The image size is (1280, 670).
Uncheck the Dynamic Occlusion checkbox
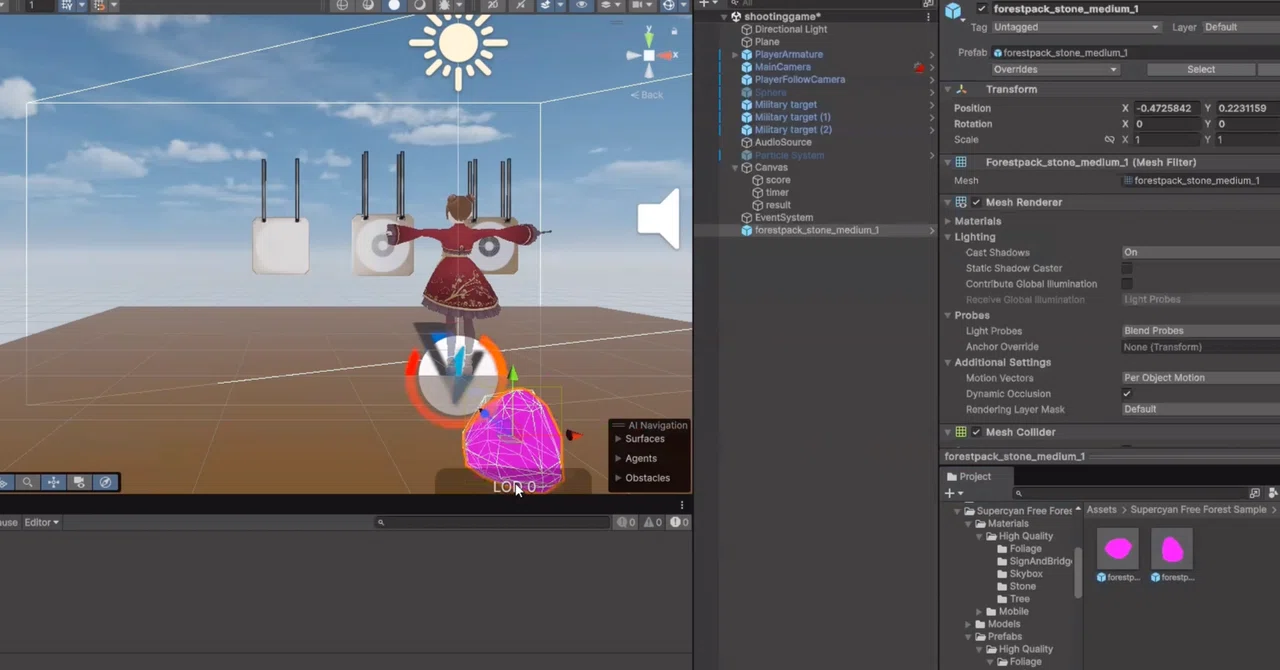click(1127, 394)
